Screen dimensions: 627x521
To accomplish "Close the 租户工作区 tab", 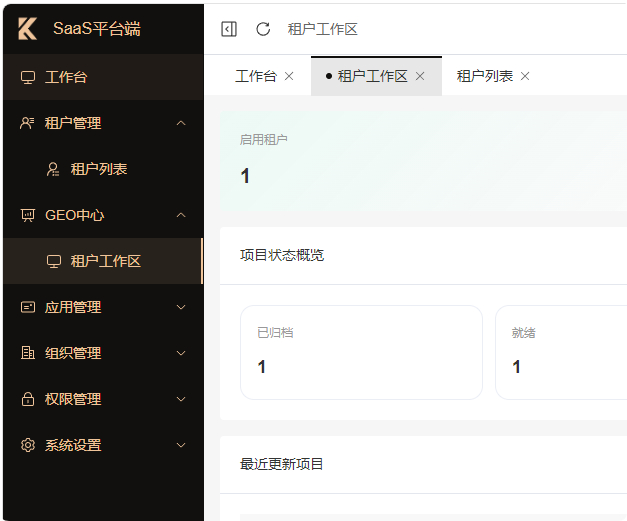I will (x=420, y=76).
